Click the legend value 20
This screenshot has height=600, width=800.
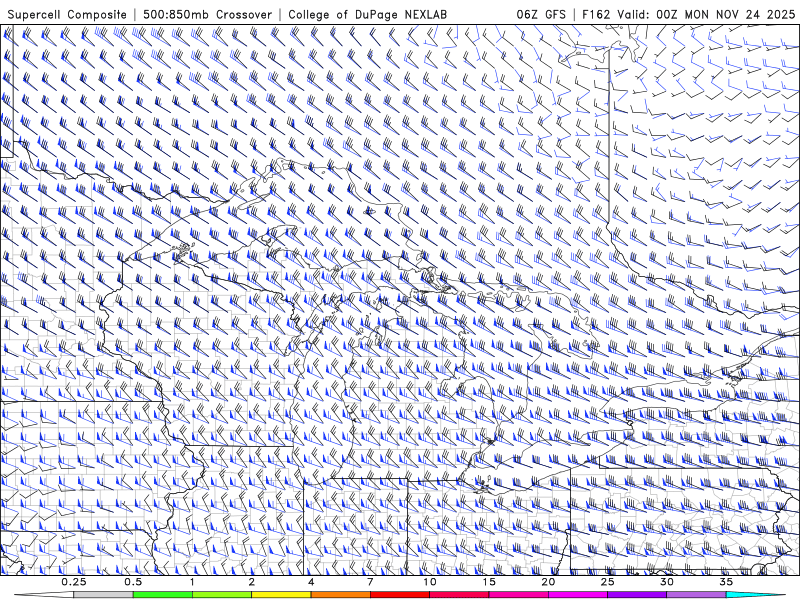[548, 582]
